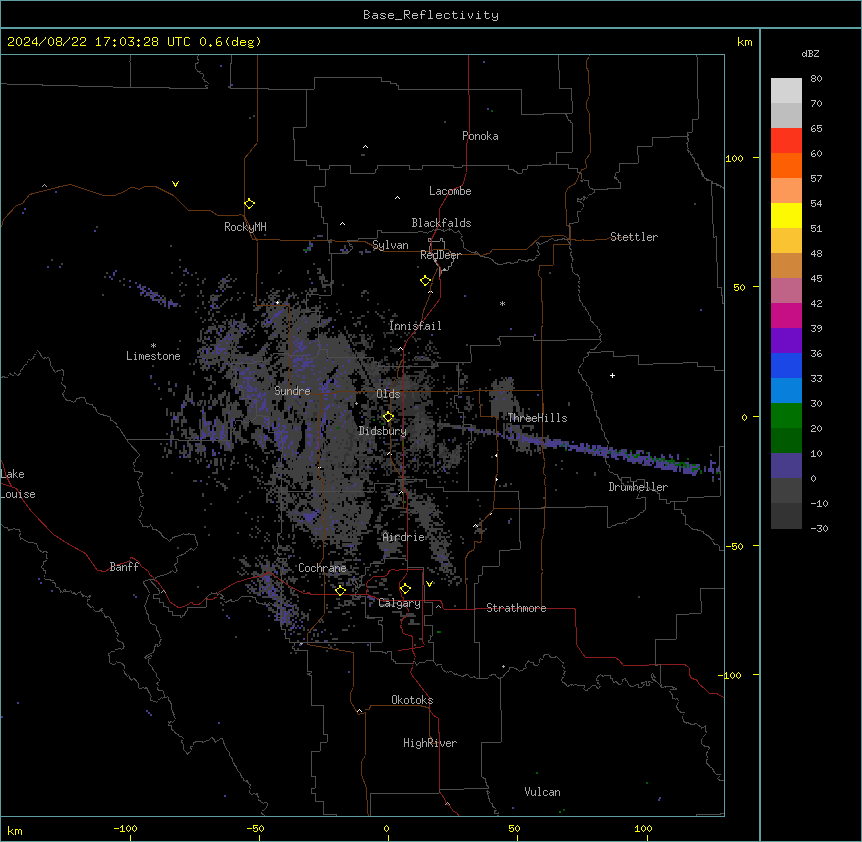Image resolution: width=862 pixels, height=842 pixels.
Task: Click the Lake Louise label
Action: [x=18, y=484]
